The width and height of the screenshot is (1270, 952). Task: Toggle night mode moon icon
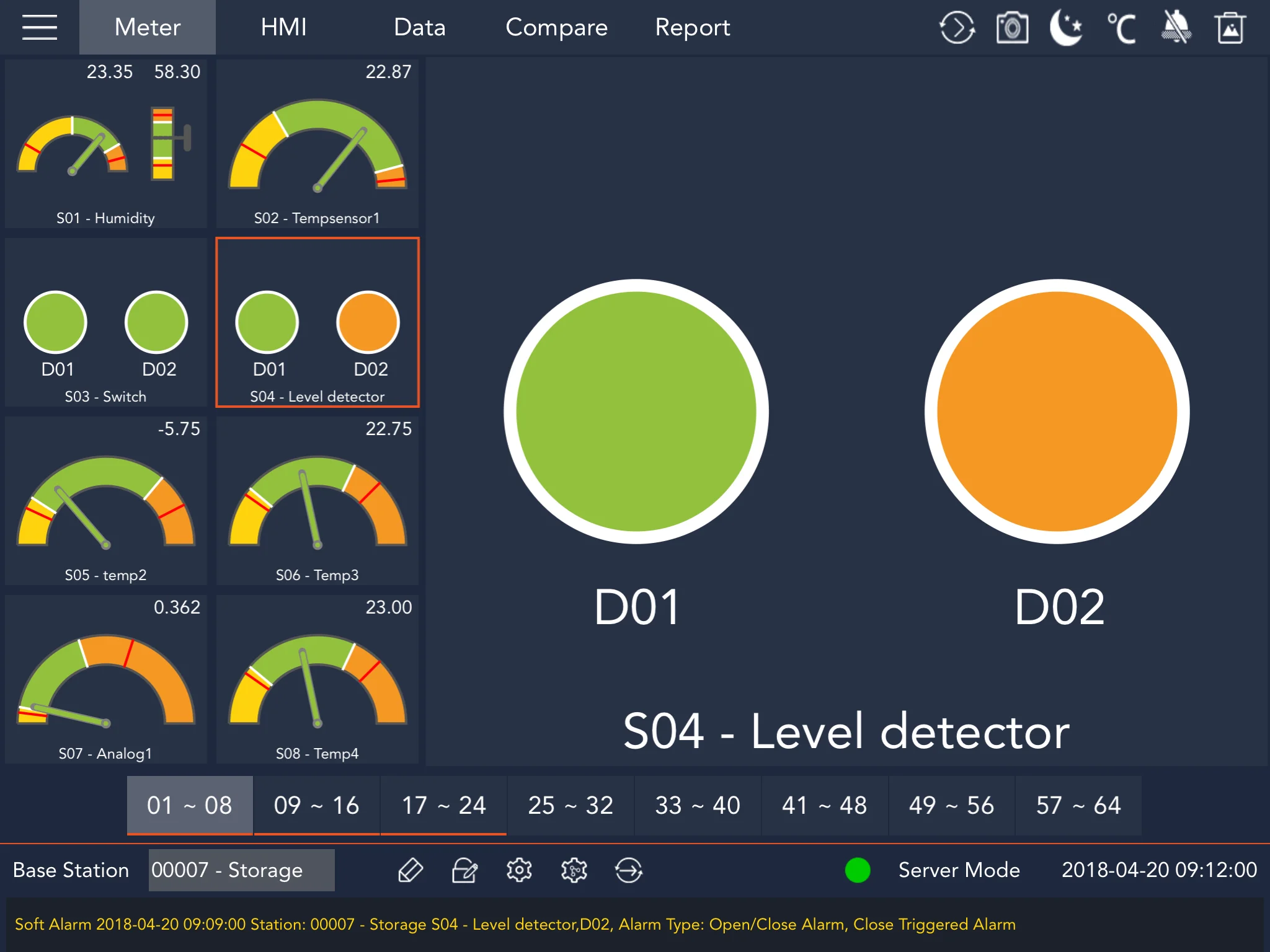pos(1066,28)
